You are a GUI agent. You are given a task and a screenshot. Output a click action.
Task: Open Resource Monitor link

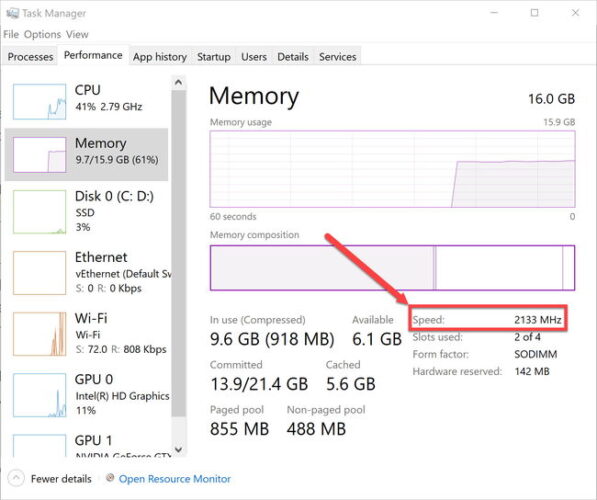175,479
